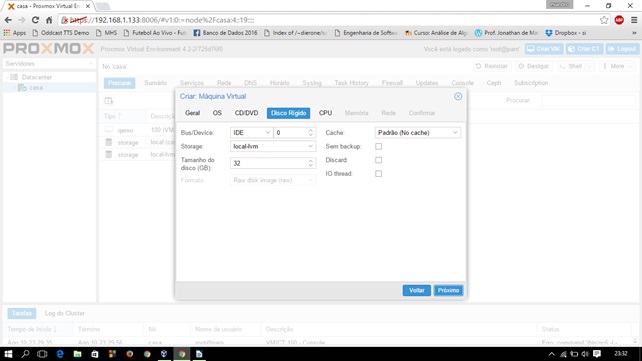The image size is (642, 361).
Task: Select Datacenter in the server tree
Action: 36,77
